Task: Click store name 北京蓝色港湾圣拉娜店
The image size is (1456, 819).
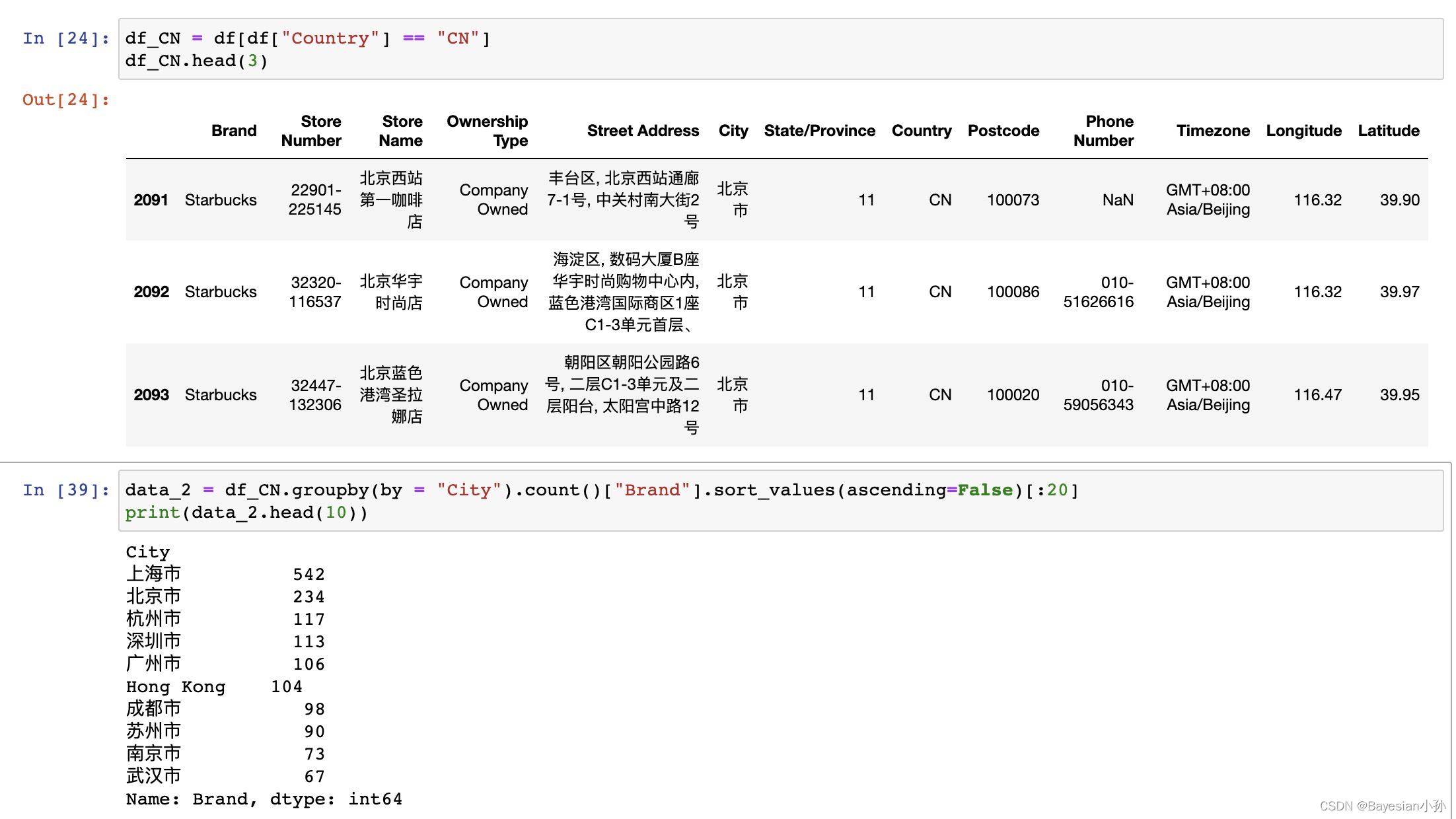Action: pyautogui.click(x=391, y=395)
